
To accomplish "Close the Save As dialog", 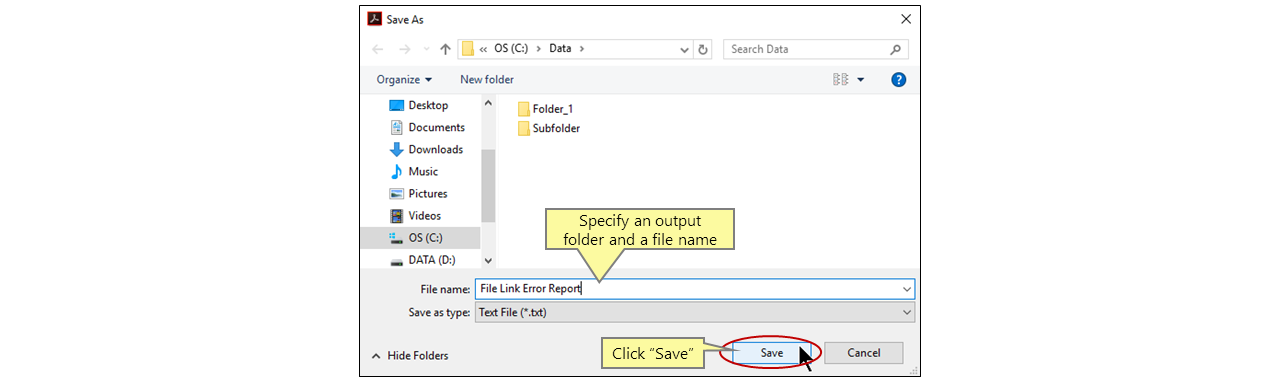I will (x=905, y=18).
